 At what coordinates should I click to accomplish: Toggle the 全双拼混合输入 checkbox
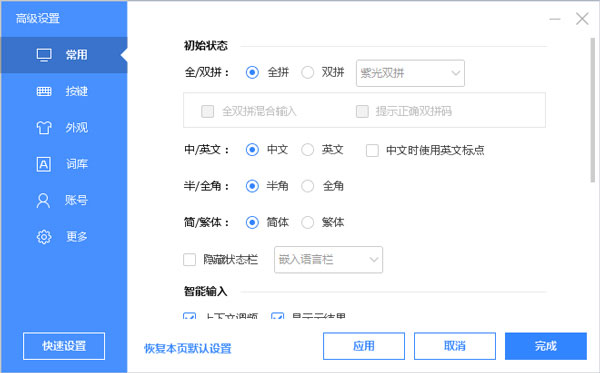click(x=207, y=111)
